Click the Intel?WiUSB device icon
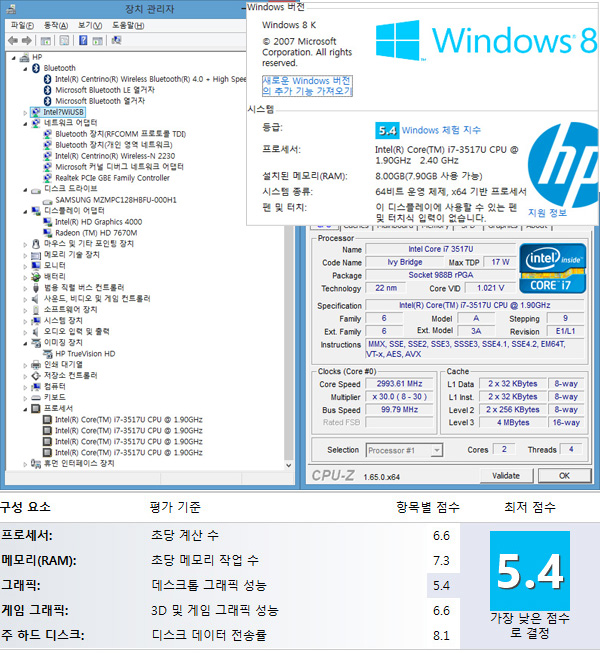Screen dimensions: 600x653 tap(36, 112)
